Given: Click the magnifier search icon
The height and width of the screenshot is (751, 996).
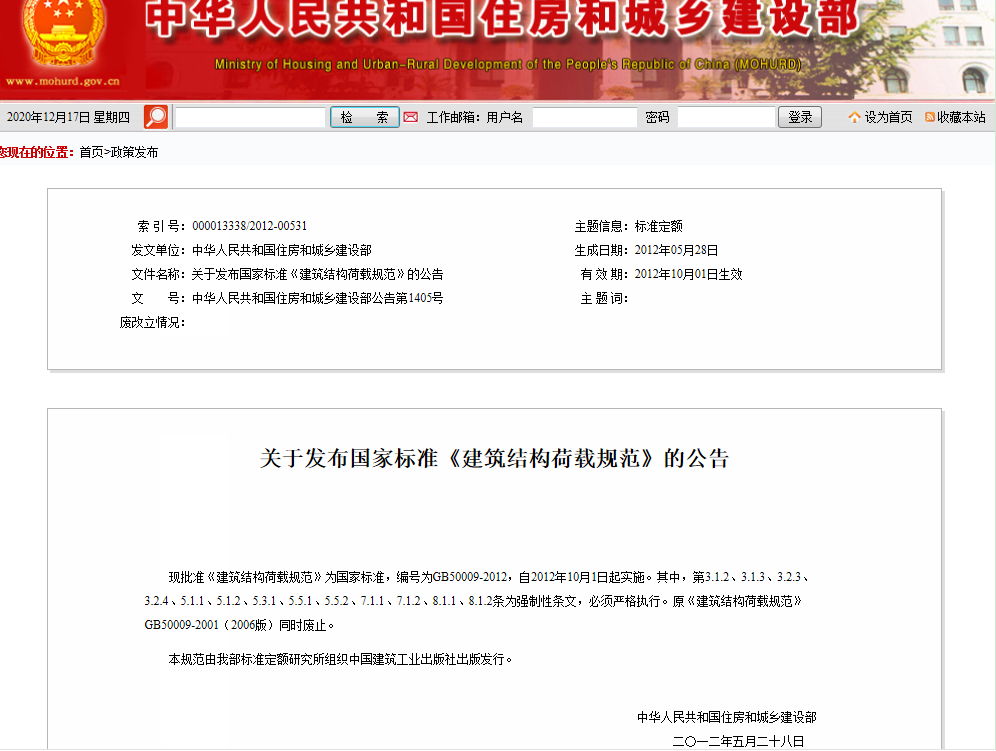Looking at the screenshot, I should tap(156, 117).
